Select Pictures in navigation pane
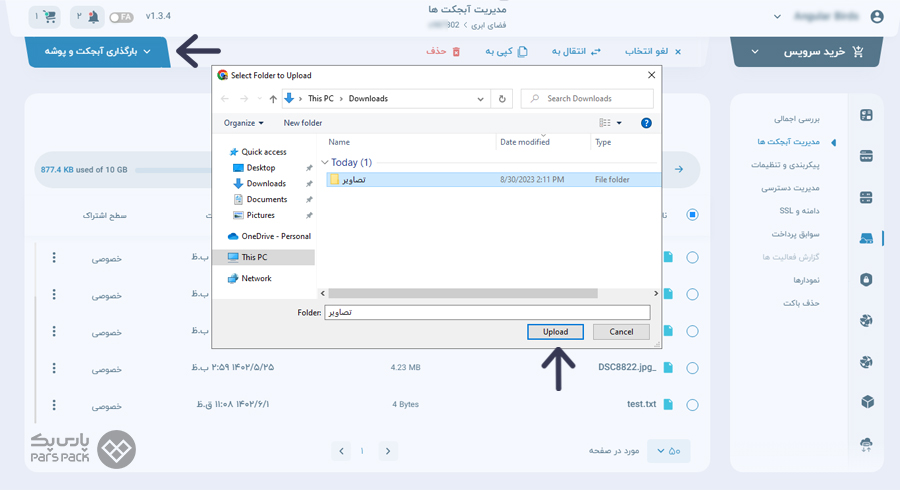 (261, 215)
